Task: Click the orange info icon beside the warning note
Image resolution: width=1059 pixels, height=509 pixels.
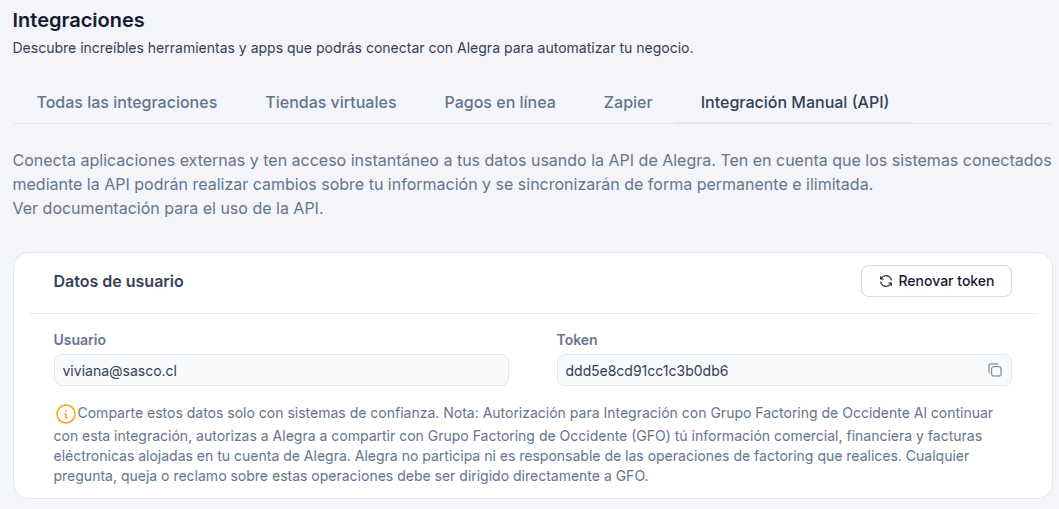Action: click(x=66, y=413)
